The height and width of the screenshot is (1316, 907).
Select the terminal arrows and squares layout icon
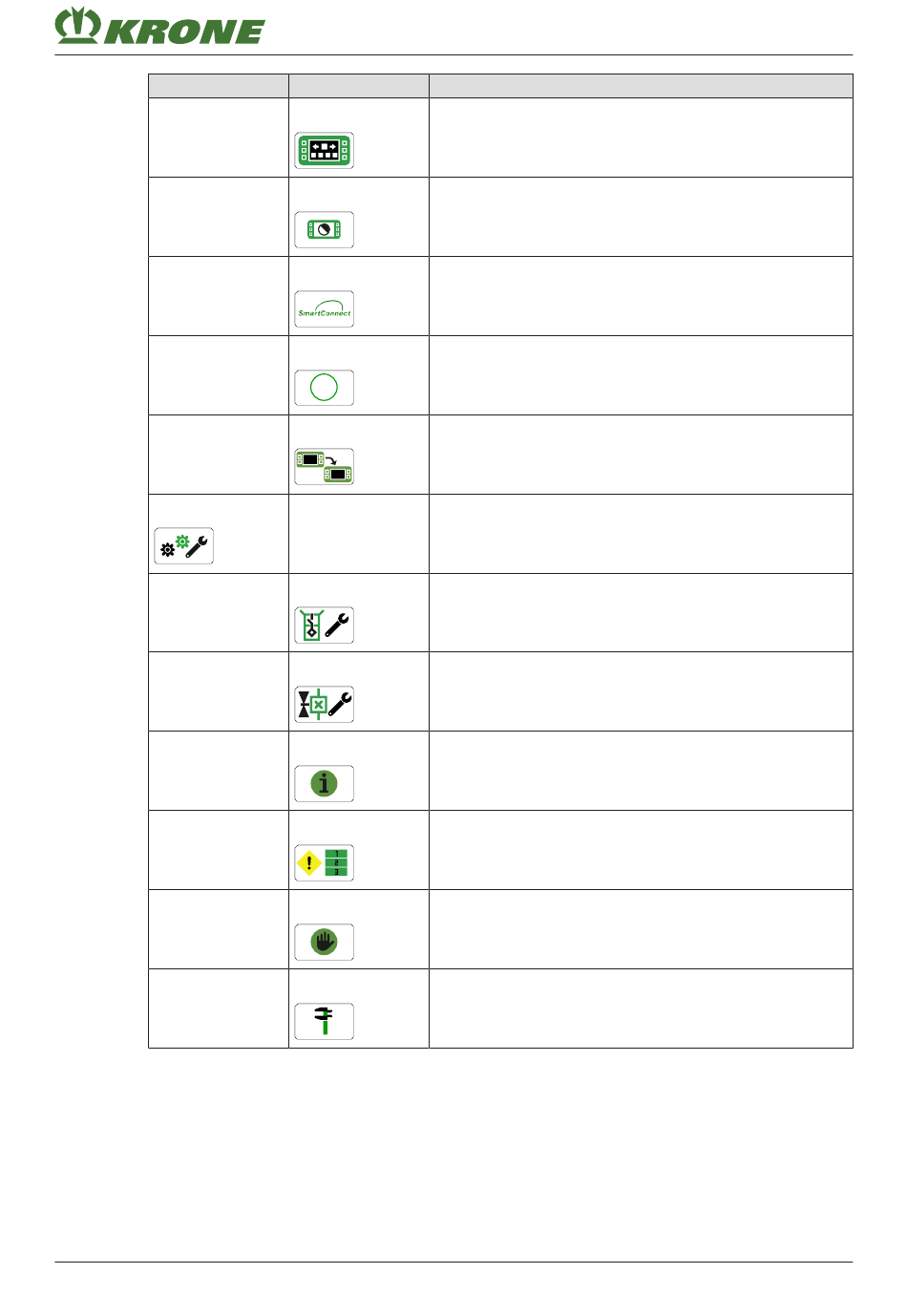[325, 151]
